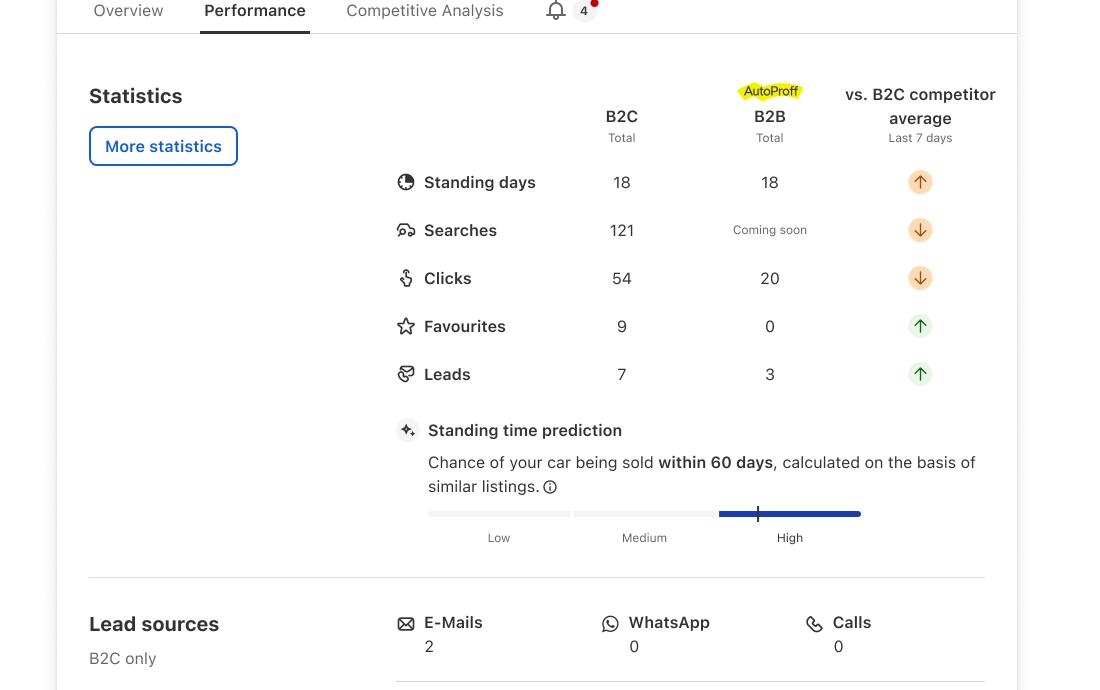Image resolution: width=1100 pixels, height=690 pixels.
Task: Open the notifications bell icon
Action: coord(556,11)
